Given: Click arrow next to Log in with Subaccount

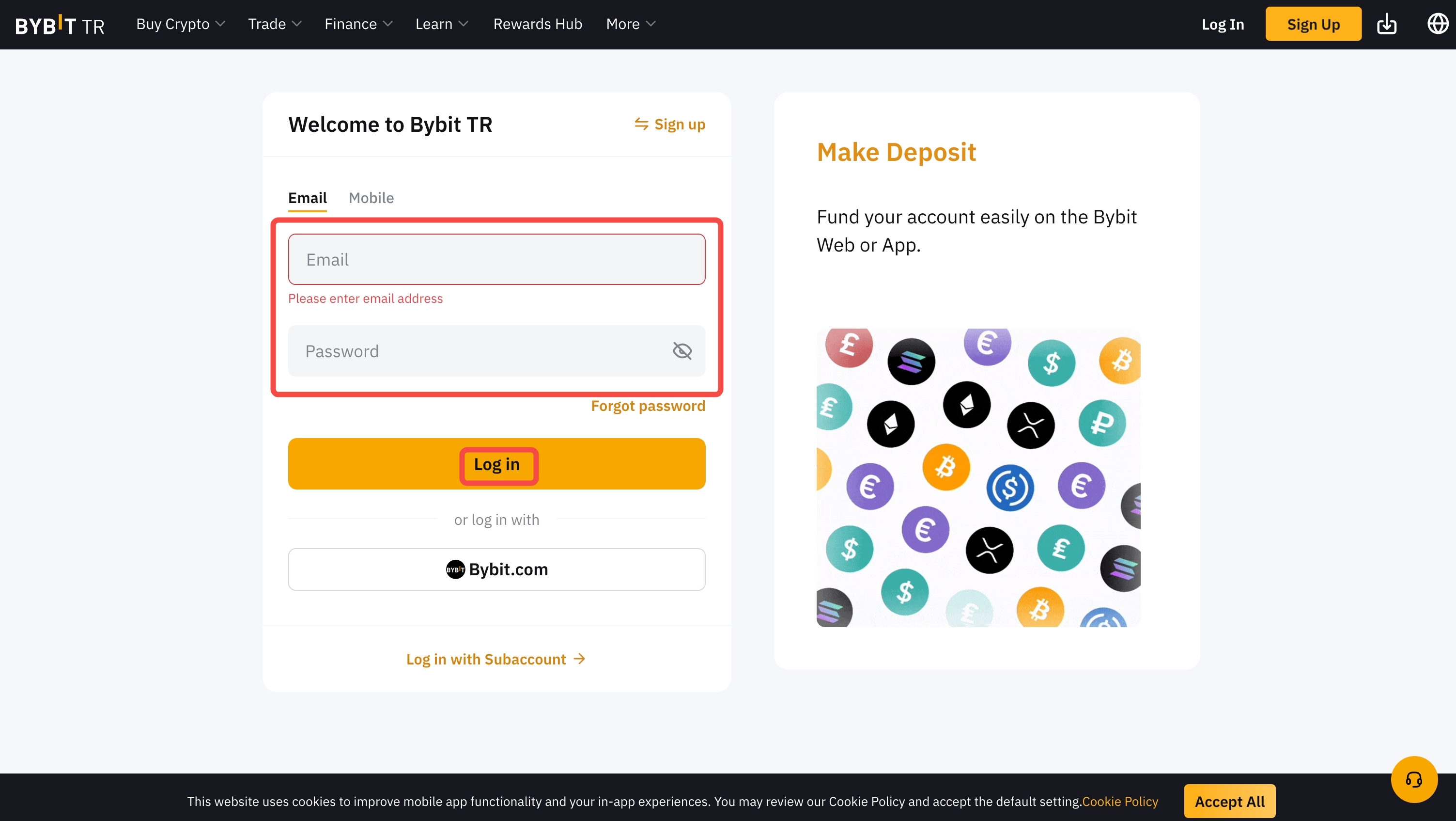Looking at the screenshot, I should point(579,659).
